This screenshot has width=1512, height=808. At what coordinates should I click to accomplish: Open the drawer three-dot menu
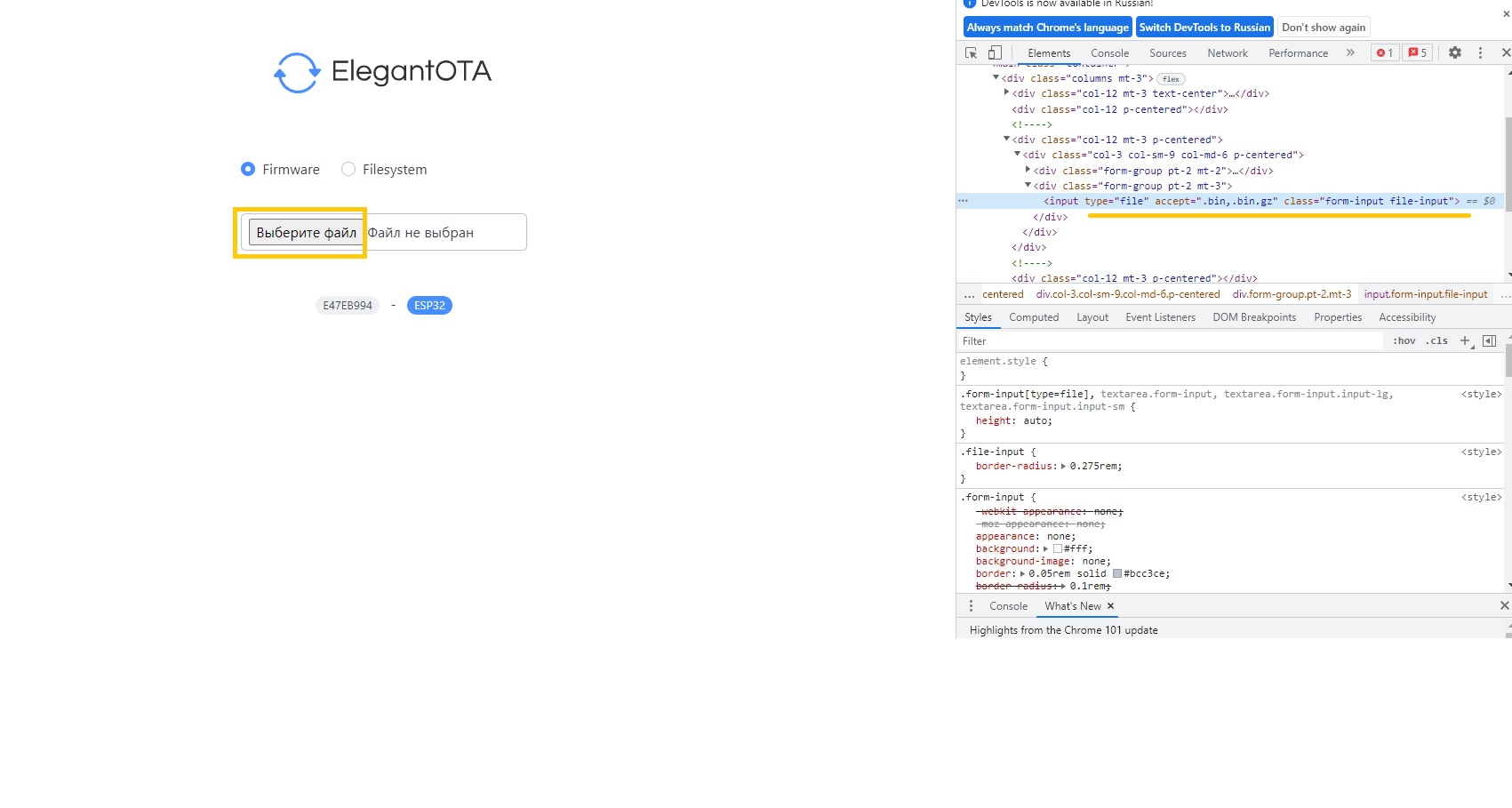tap(971, 606)
